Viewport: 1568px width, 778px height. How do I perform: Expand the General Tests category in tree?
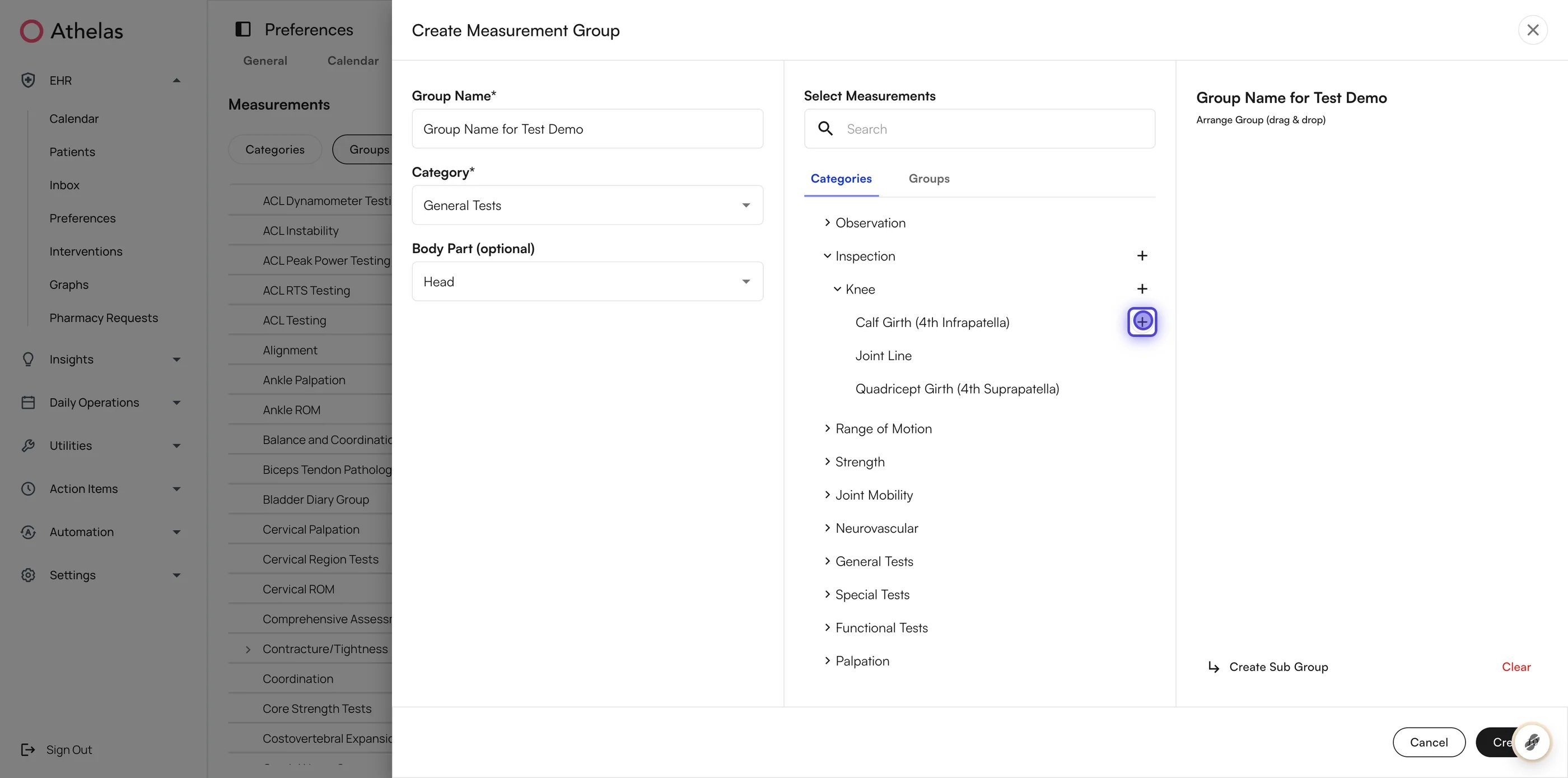827,561
